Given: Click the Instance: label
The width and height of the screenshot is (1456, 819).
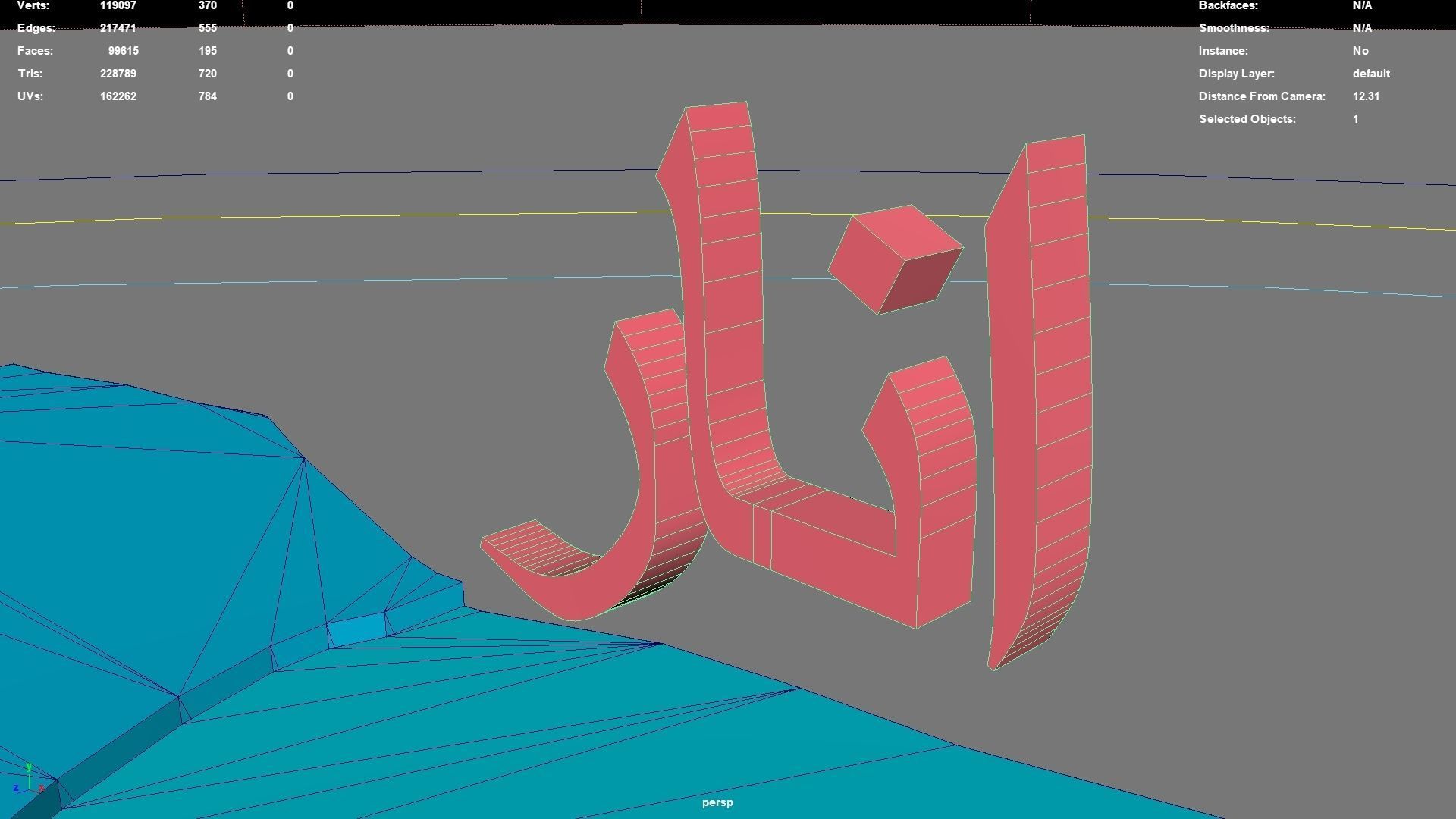Looking at the screenshot, I should tap(1223, 51).
